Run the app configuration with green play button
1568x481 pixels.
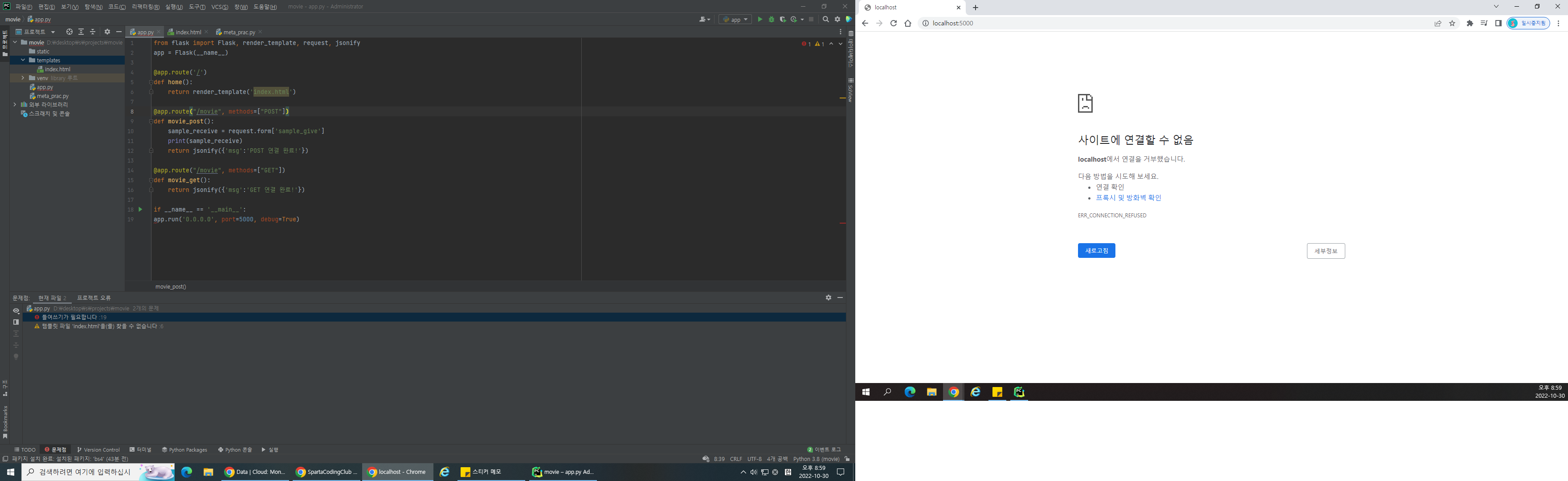(x=759, y=20)
